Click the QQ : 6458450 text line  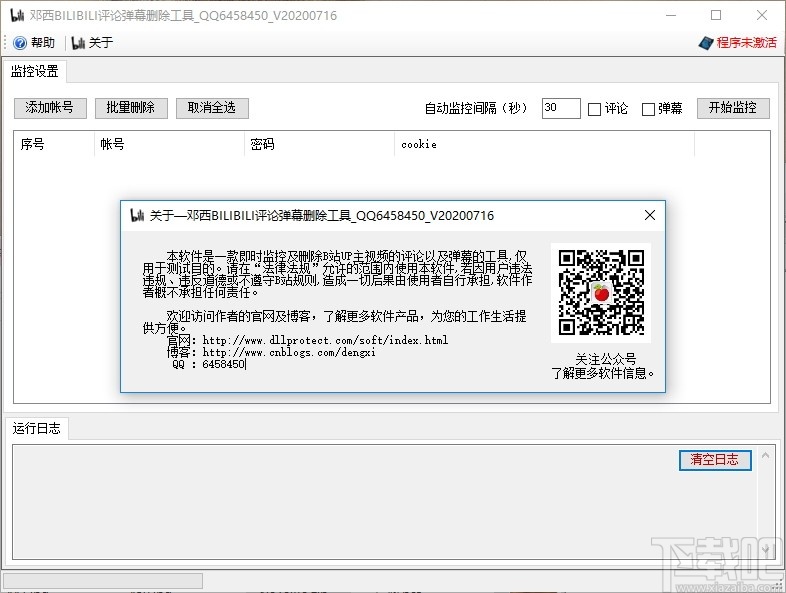coord(208,364)
